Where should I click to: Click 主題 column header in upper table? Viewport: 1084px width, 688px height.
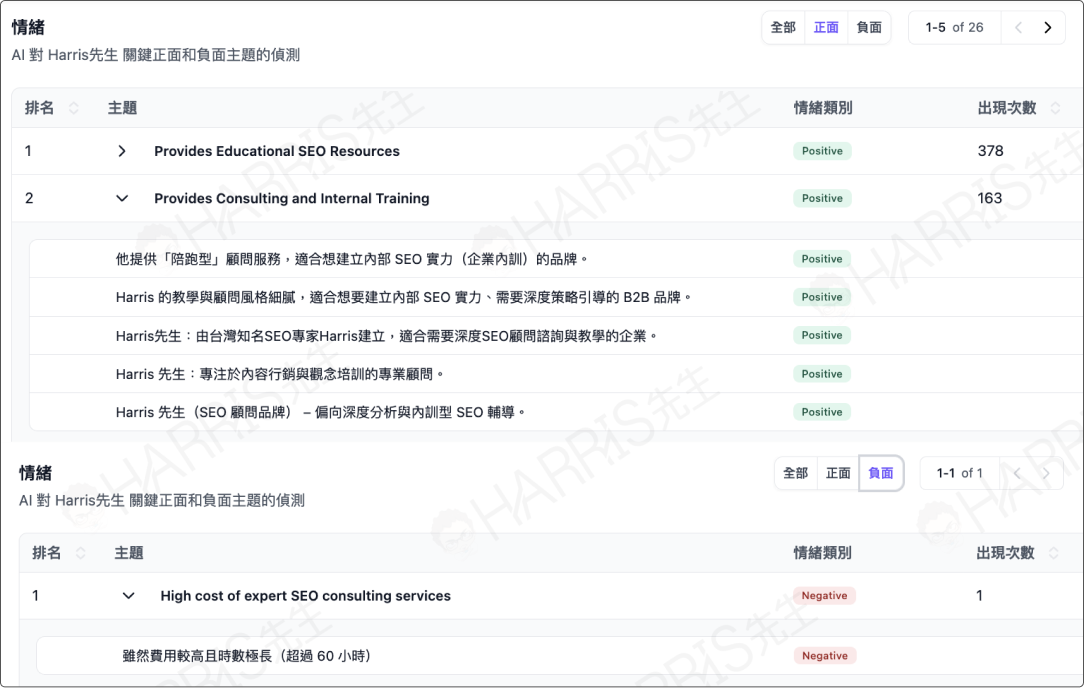point(122,108)
